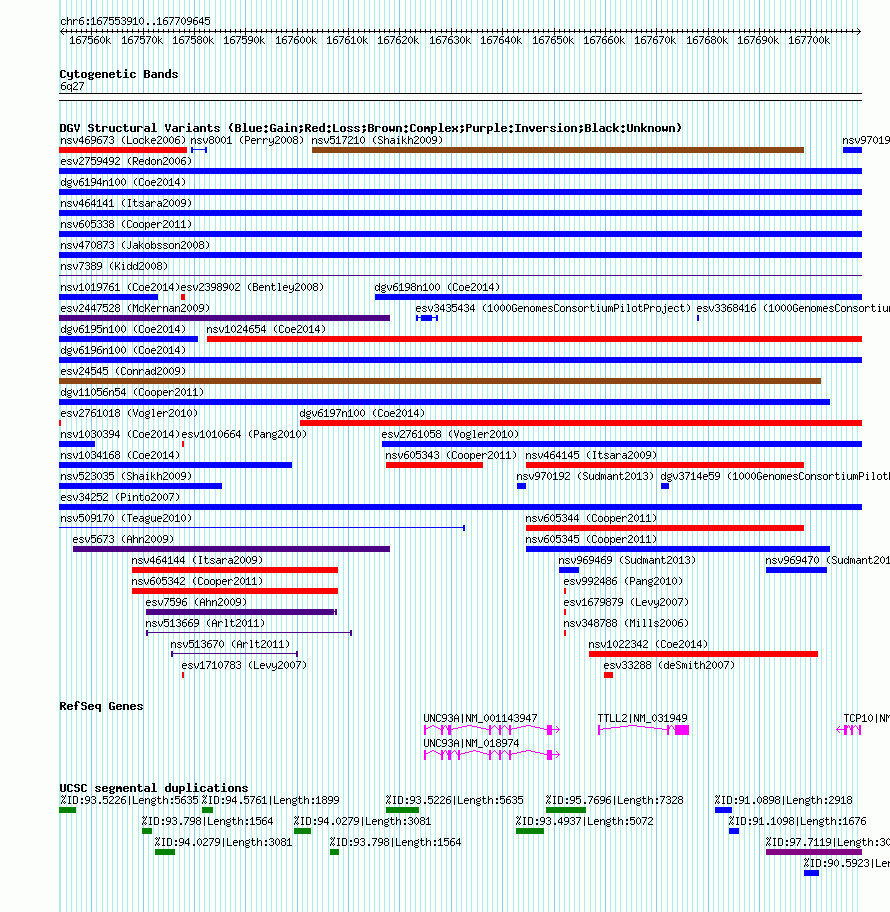Click blue bar for nsv605345 (Cooper2011)
This screenshot has width=890, height=912.
coord(678,548)
